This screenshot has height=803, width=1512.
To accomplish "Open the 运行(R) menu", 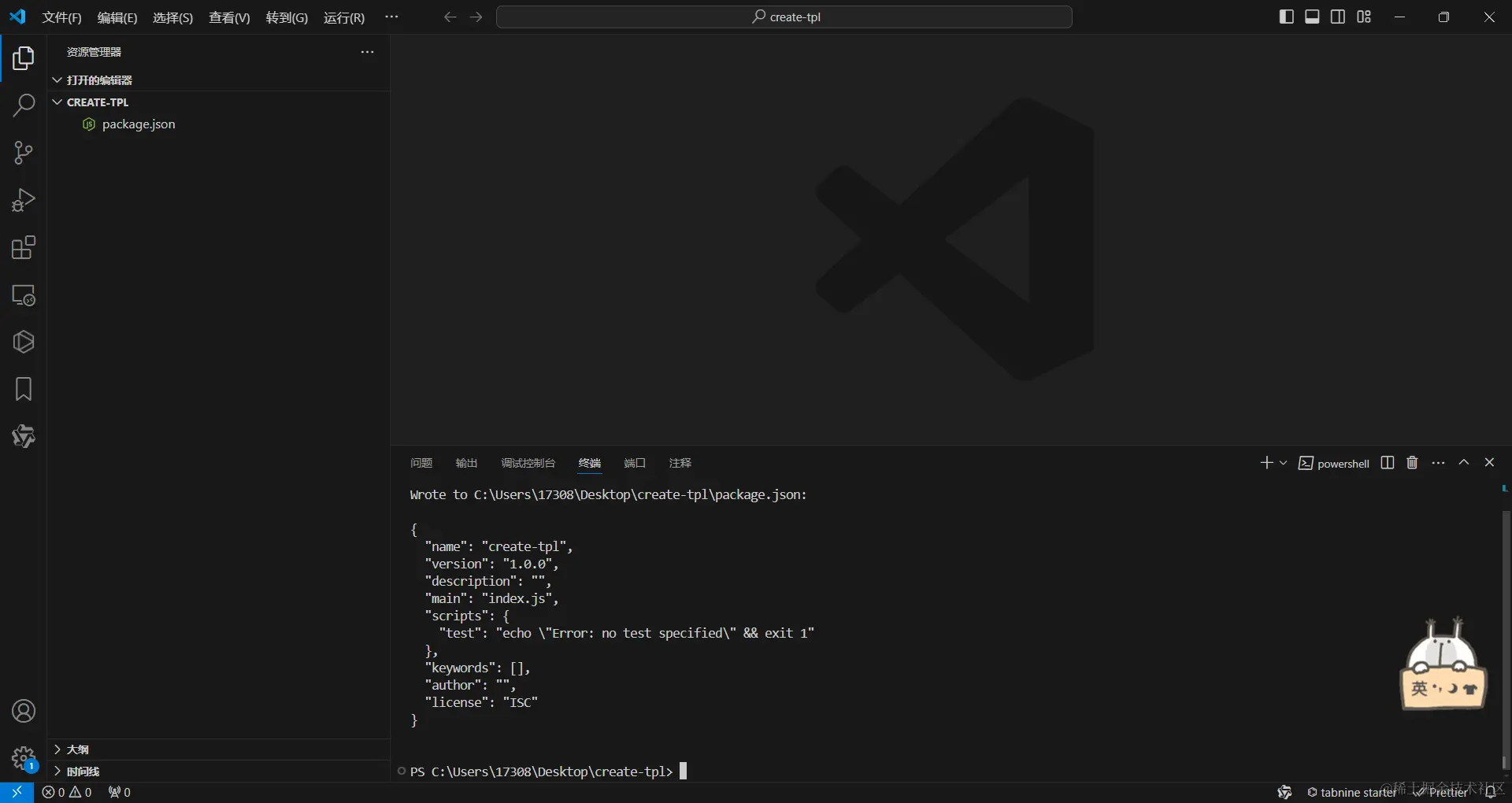I will [x=344, y=17].
